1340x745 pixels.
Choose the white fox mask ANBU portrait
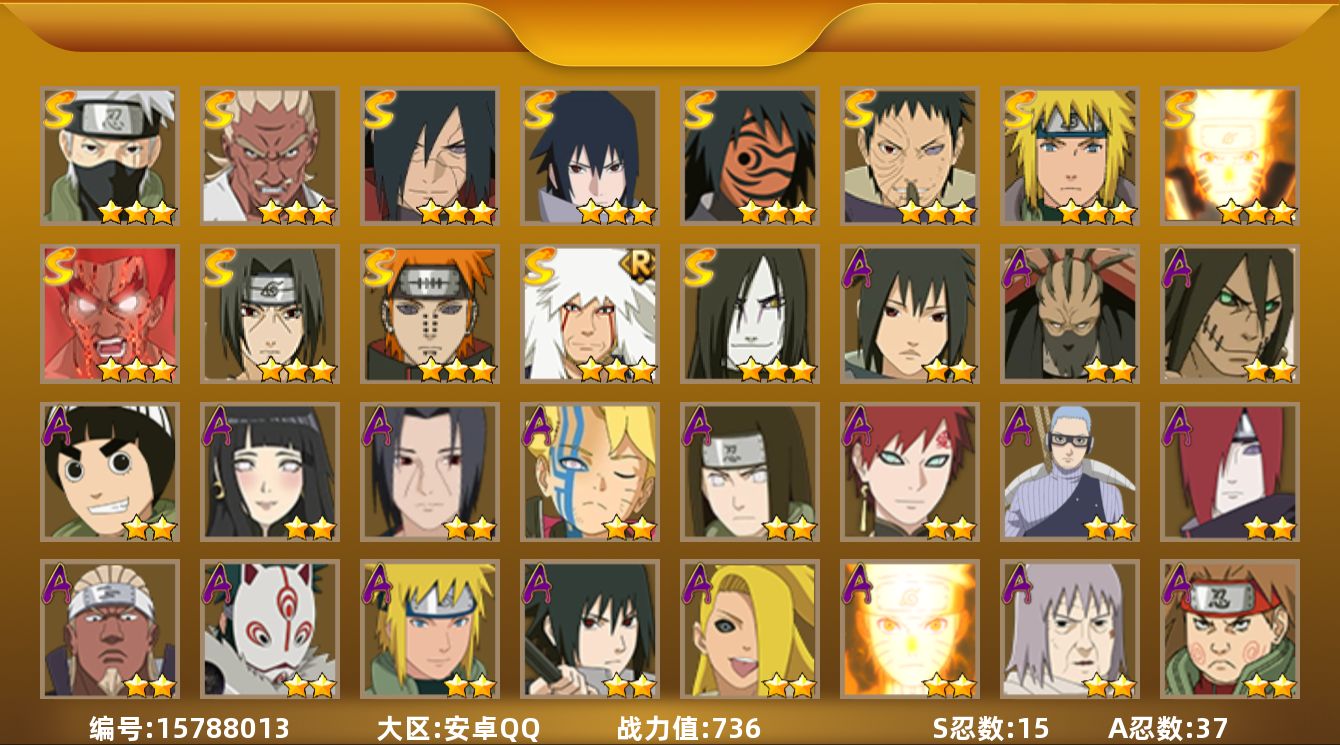tap(270, 629)
